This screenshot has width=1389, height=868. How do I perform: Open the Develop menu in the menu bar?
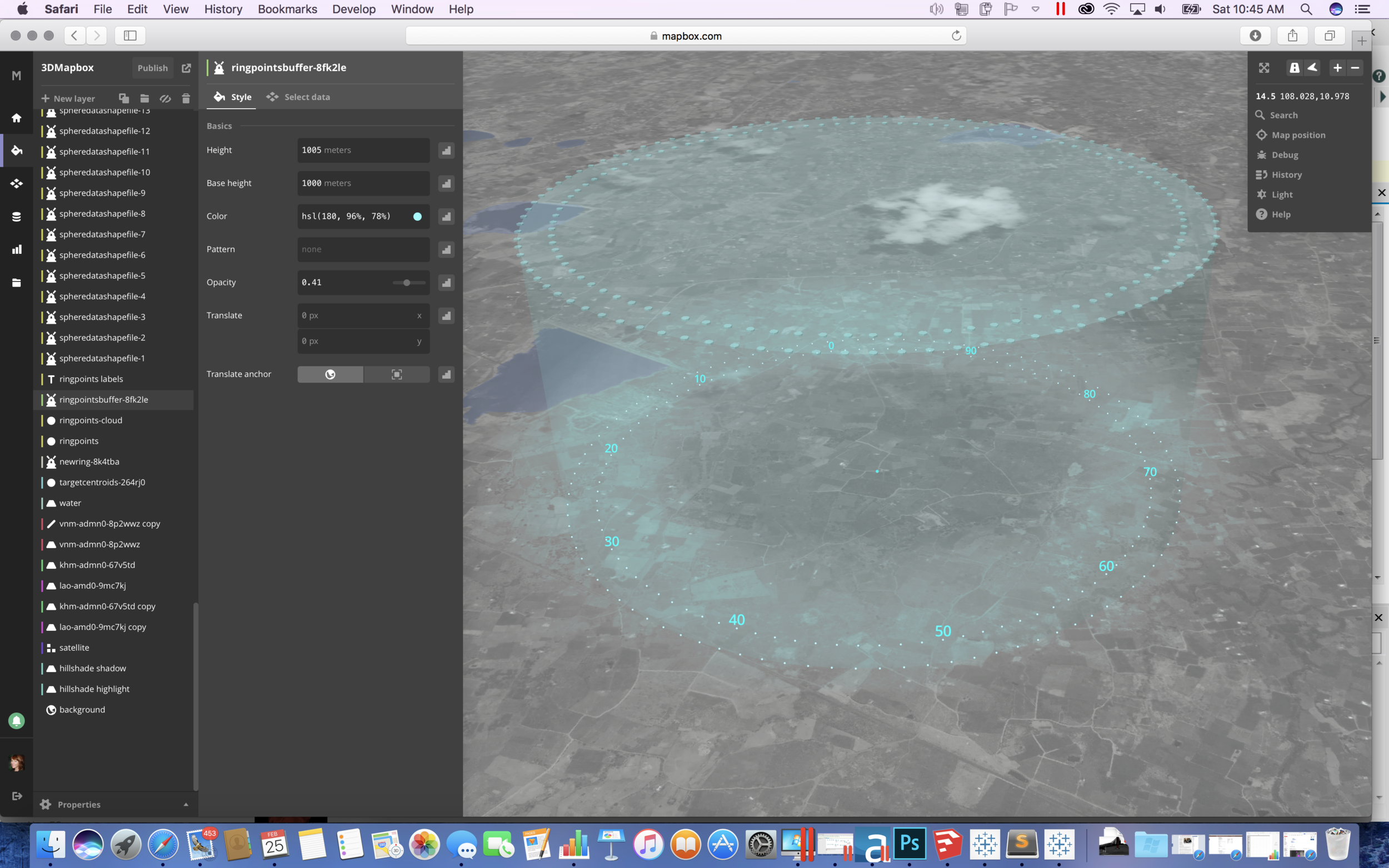tap(353, 9)
